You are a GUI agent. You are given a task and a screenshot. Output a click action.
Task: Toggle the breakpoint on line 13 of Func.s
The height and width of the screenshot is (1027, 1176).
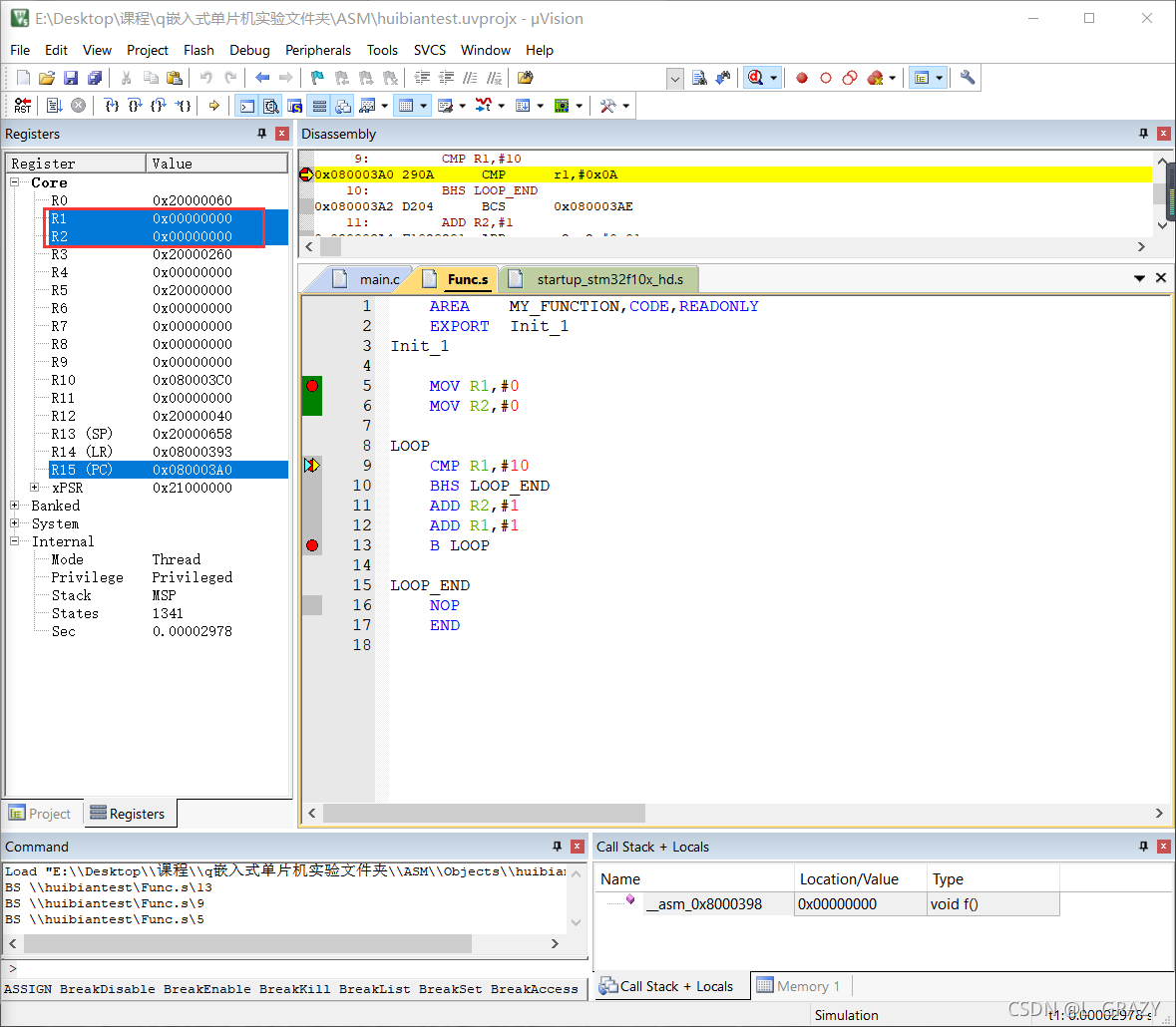[312, 545]
